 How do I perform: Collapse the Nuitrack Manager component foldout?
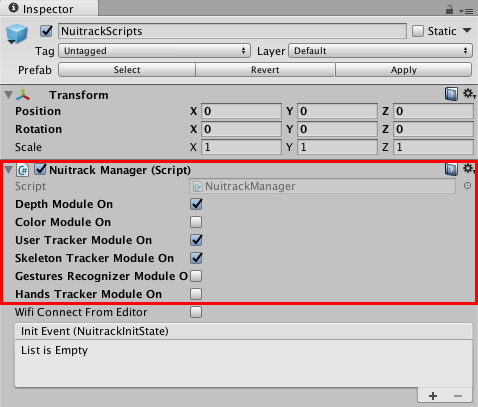[8, 170]
